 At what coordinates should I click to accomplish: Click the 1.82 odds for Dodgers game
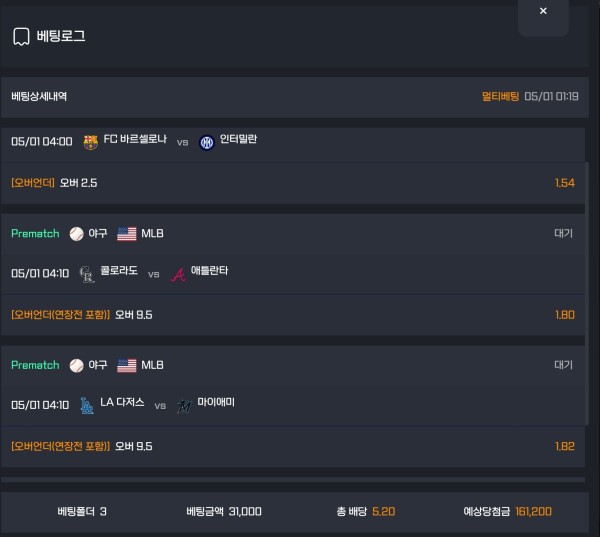565,446
